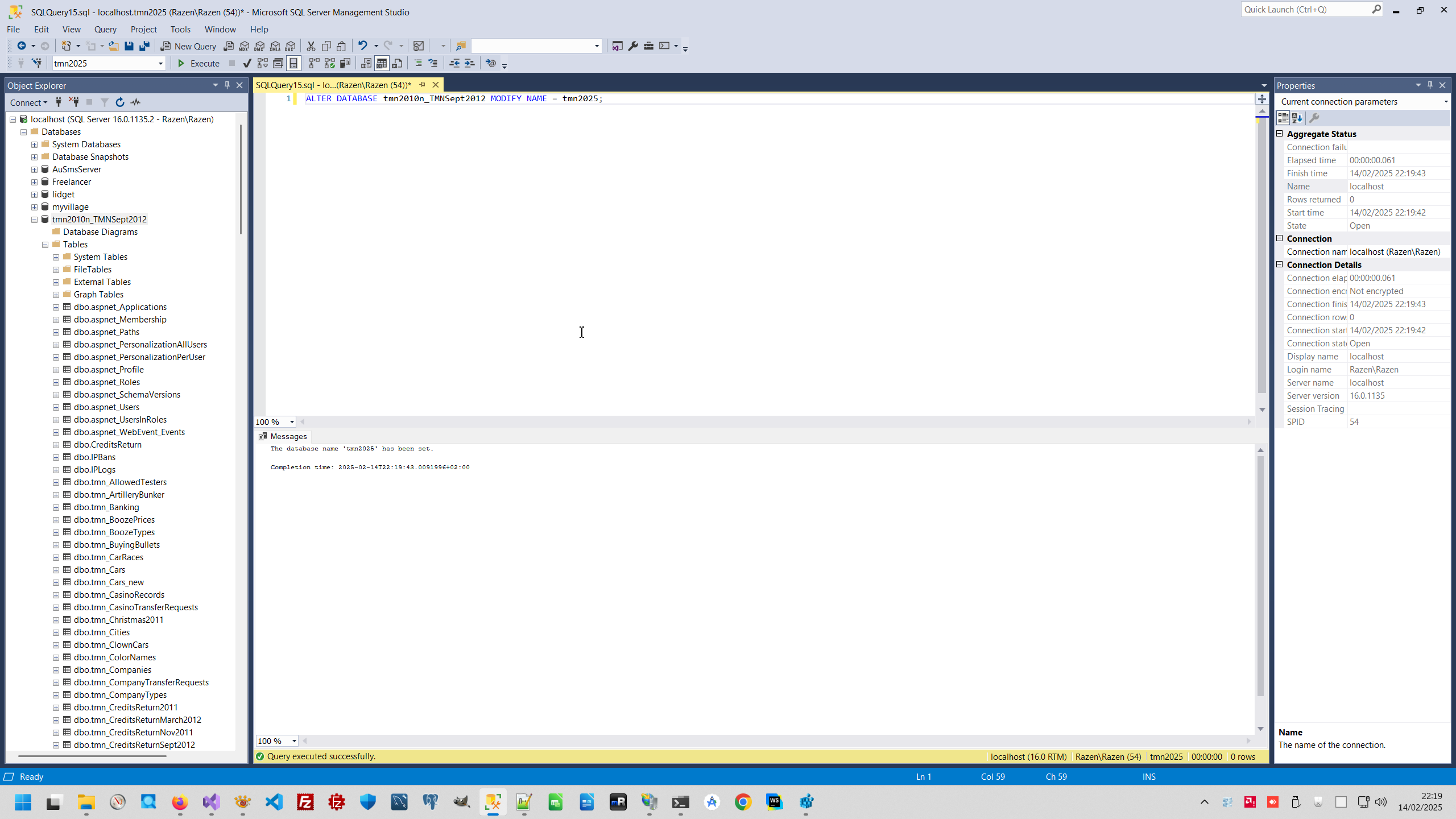Open the tmn2025 database dropdown
The height and width of the screenshot is (819, 1456).
(x=160, y=63)
